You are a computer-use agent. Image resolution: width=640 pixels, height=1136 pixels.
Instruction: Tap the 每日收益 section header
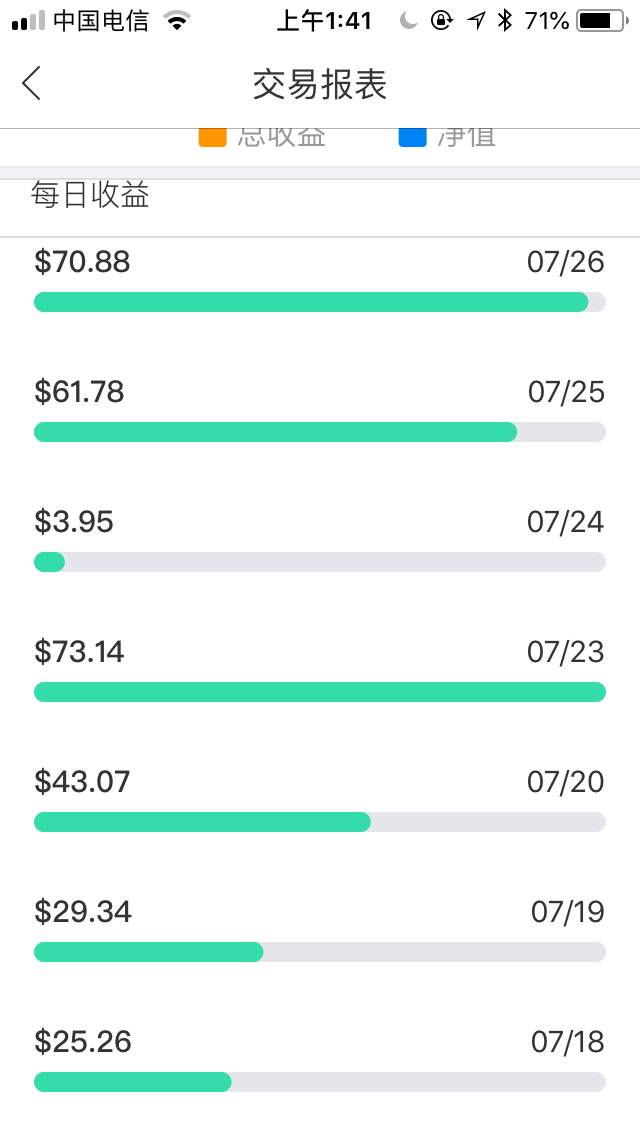click(x=90, y=196)
